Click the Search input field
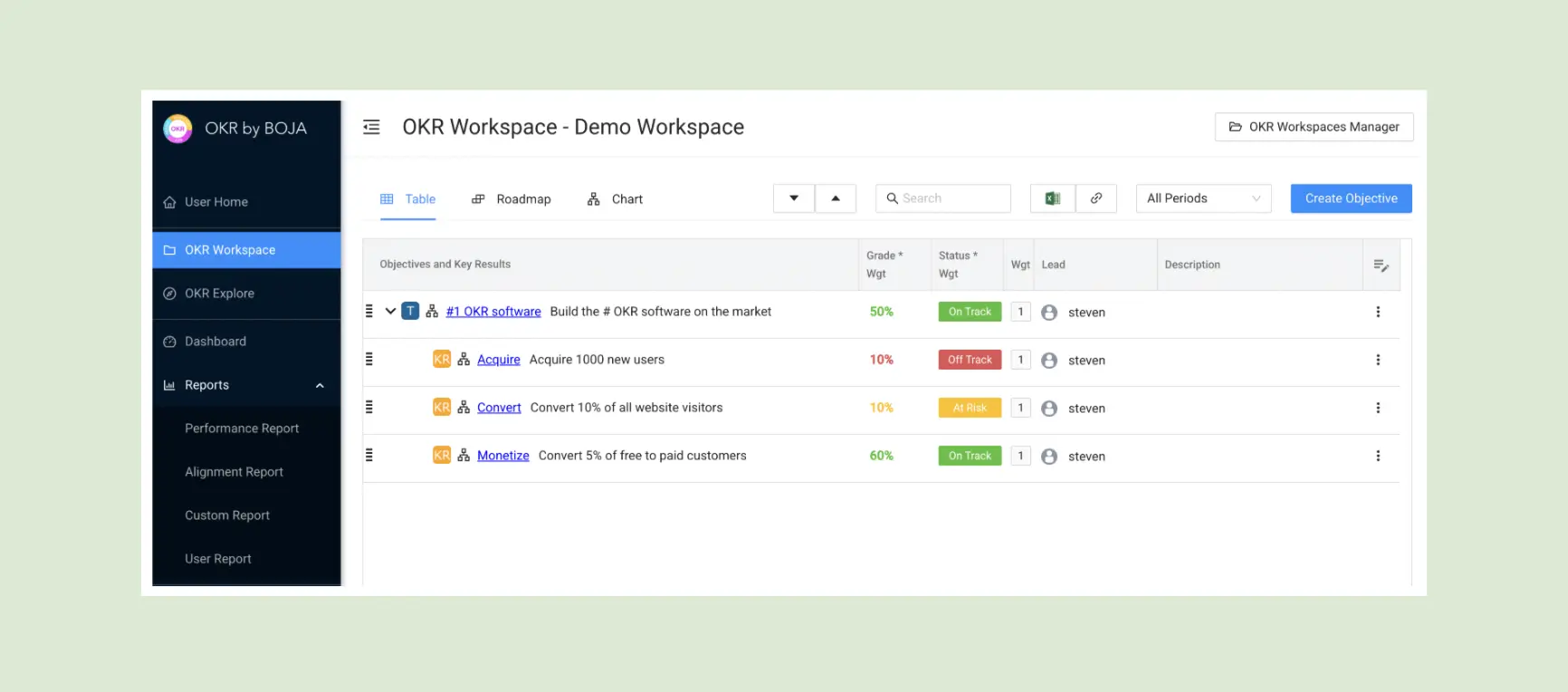Image resolution: width=1568 pixels, height=692 pixels. point(943,198)
